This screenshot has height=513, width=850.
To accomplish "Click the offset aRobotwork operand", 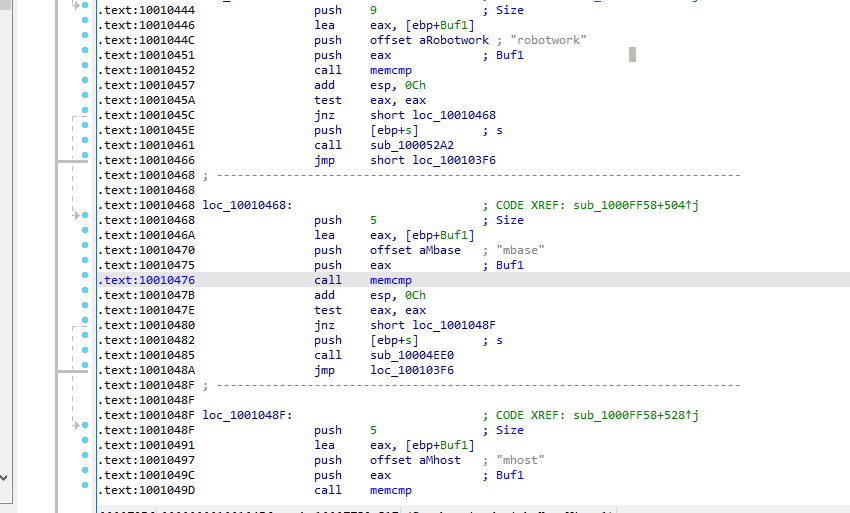I will coord(429,40).
